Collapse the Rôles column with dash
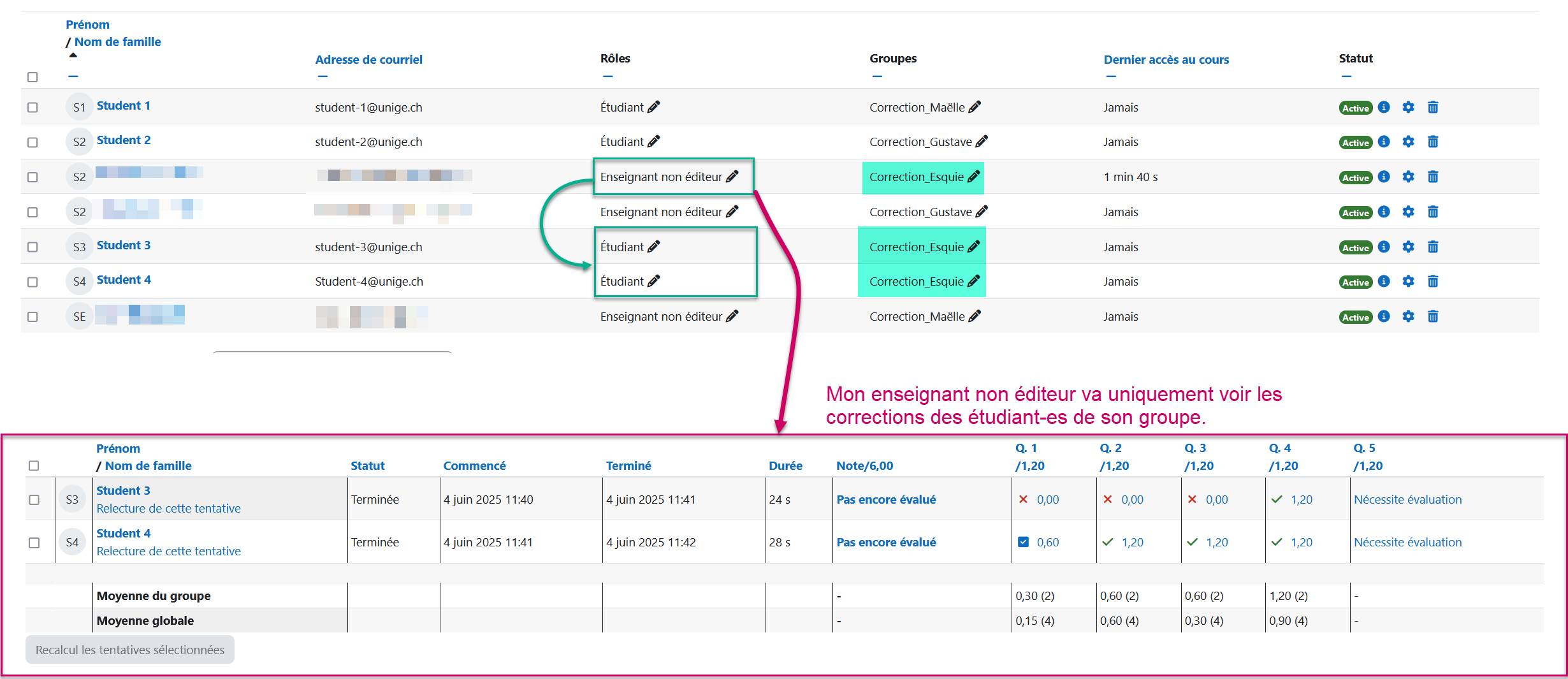This screenshot has width=1568, height=679. click(x=608, y=77)
